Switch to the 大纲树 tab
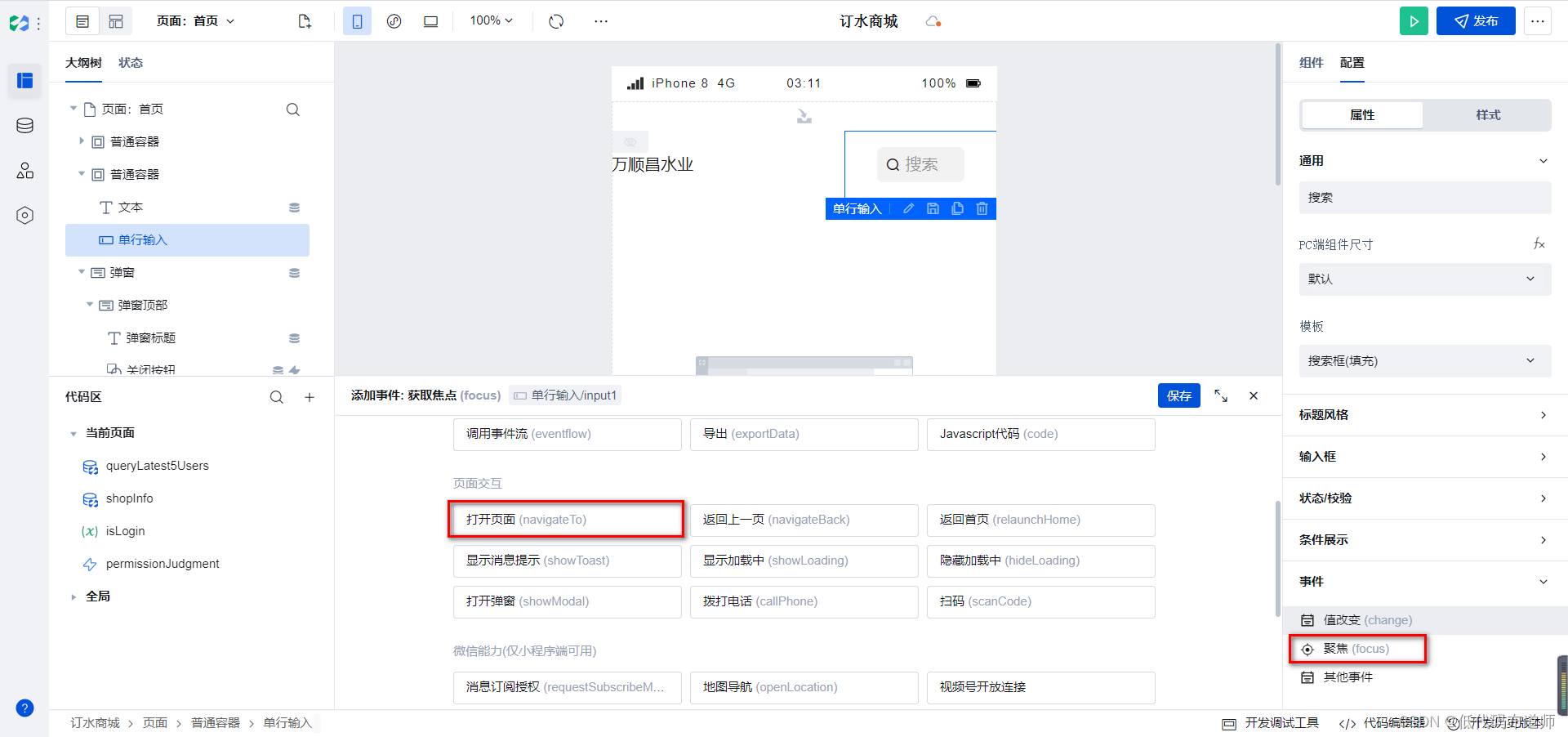This screenshot has width=1568, height=737. click(83, 63)
